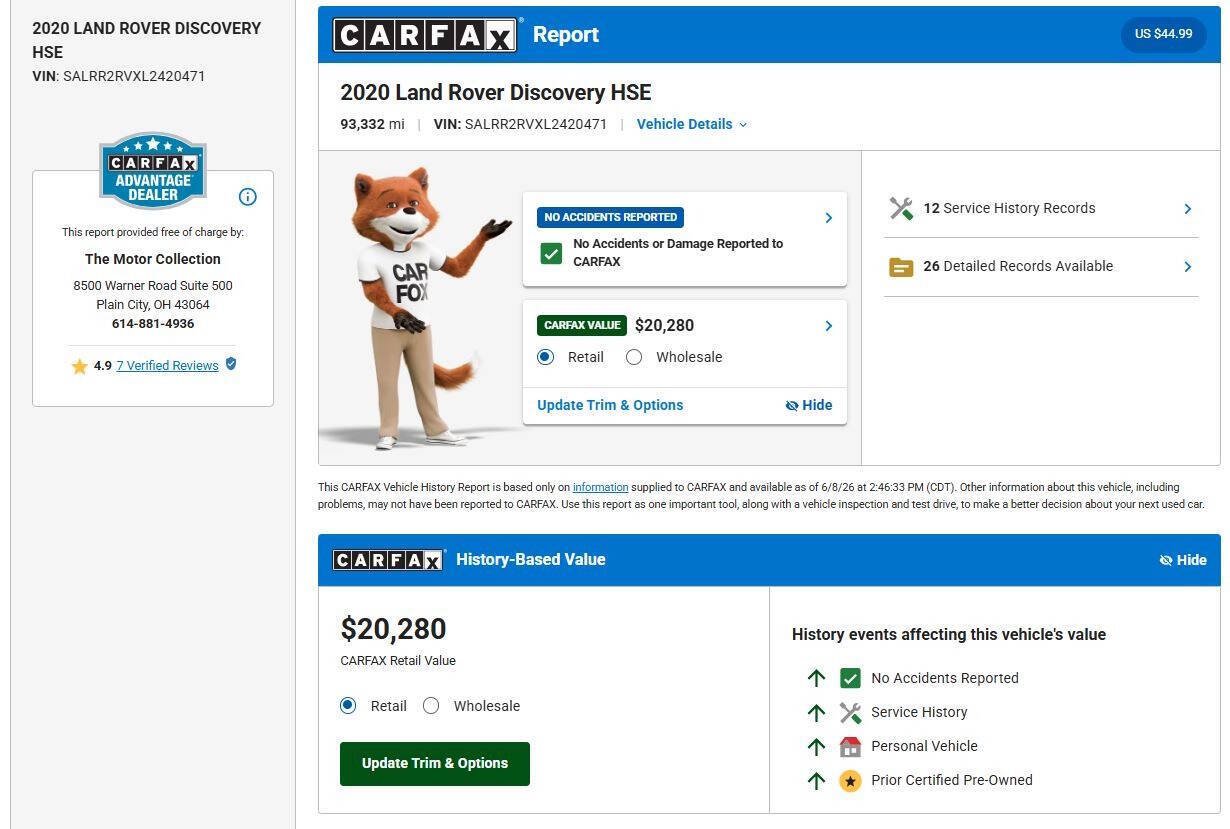
Task: Select Retail radio under CARFAX Retail Value
Action: [348, 706]
